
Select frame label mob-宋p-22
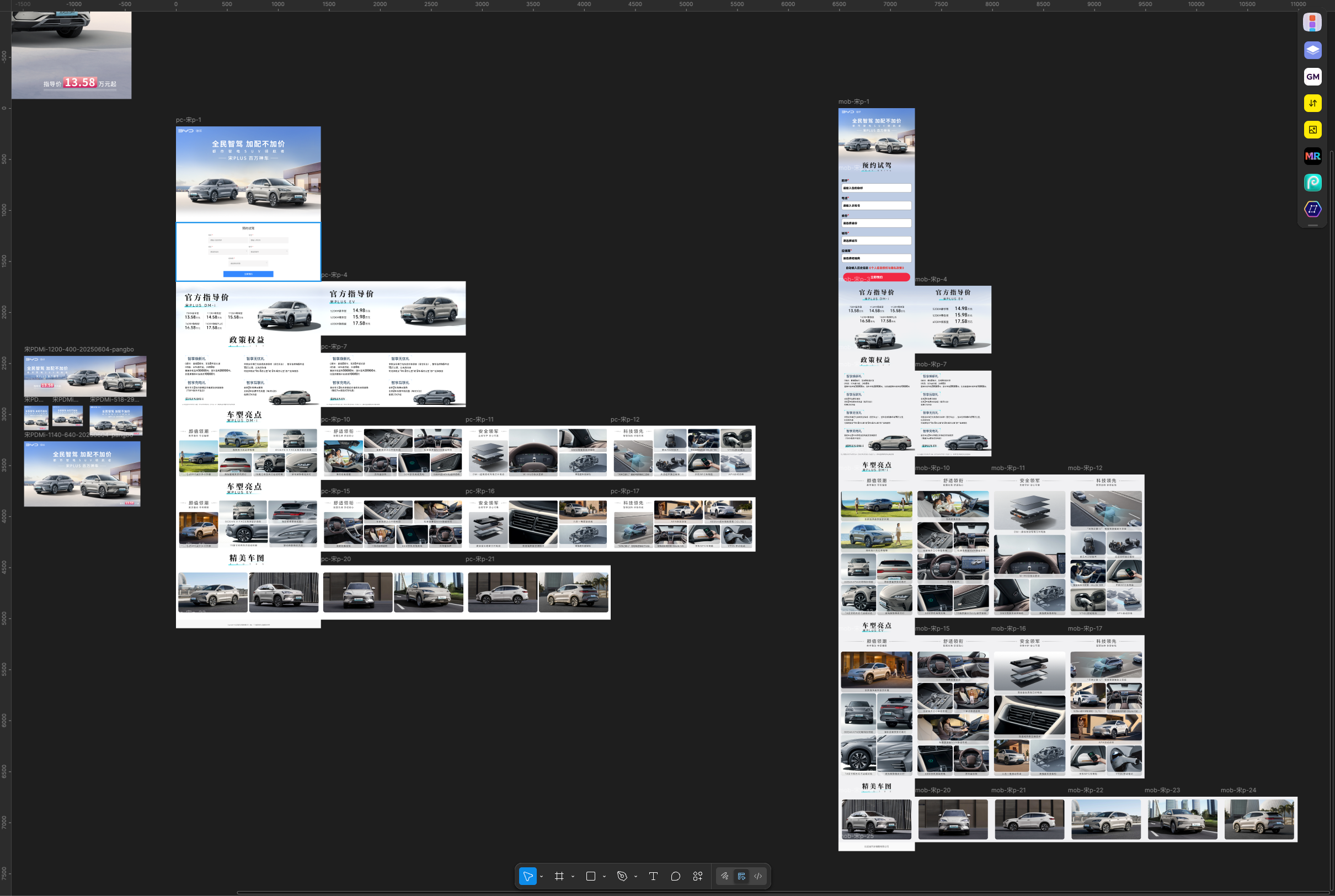pyautogui.click(x=1086, y=790)
